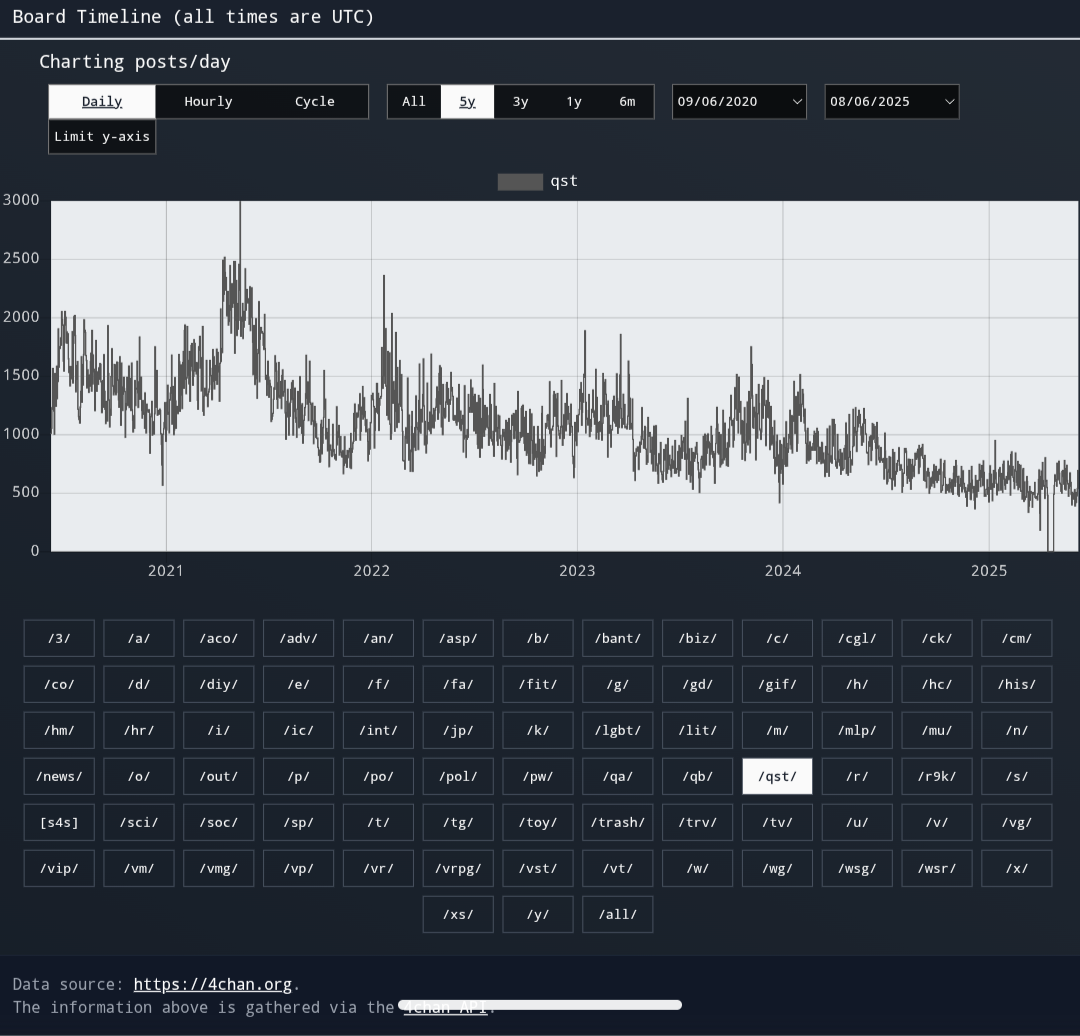Open the /bant/ board chart
The image size is (1080, 1036).
tap(618, 639)
